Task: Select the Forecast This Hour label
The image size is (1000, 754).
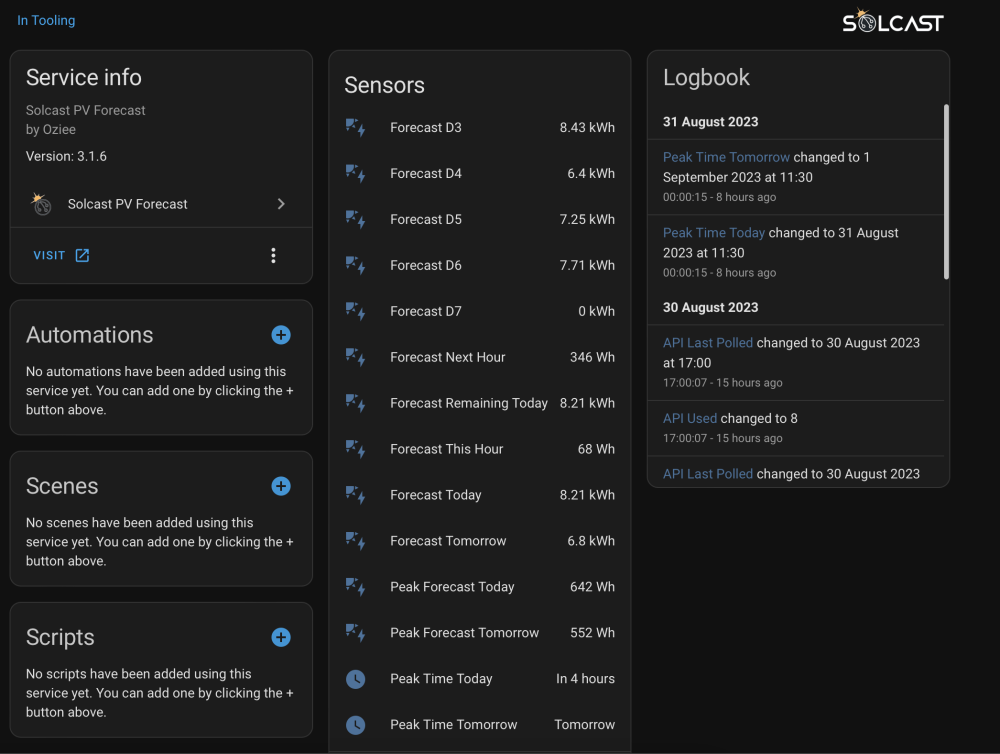Action: (446, 449)
